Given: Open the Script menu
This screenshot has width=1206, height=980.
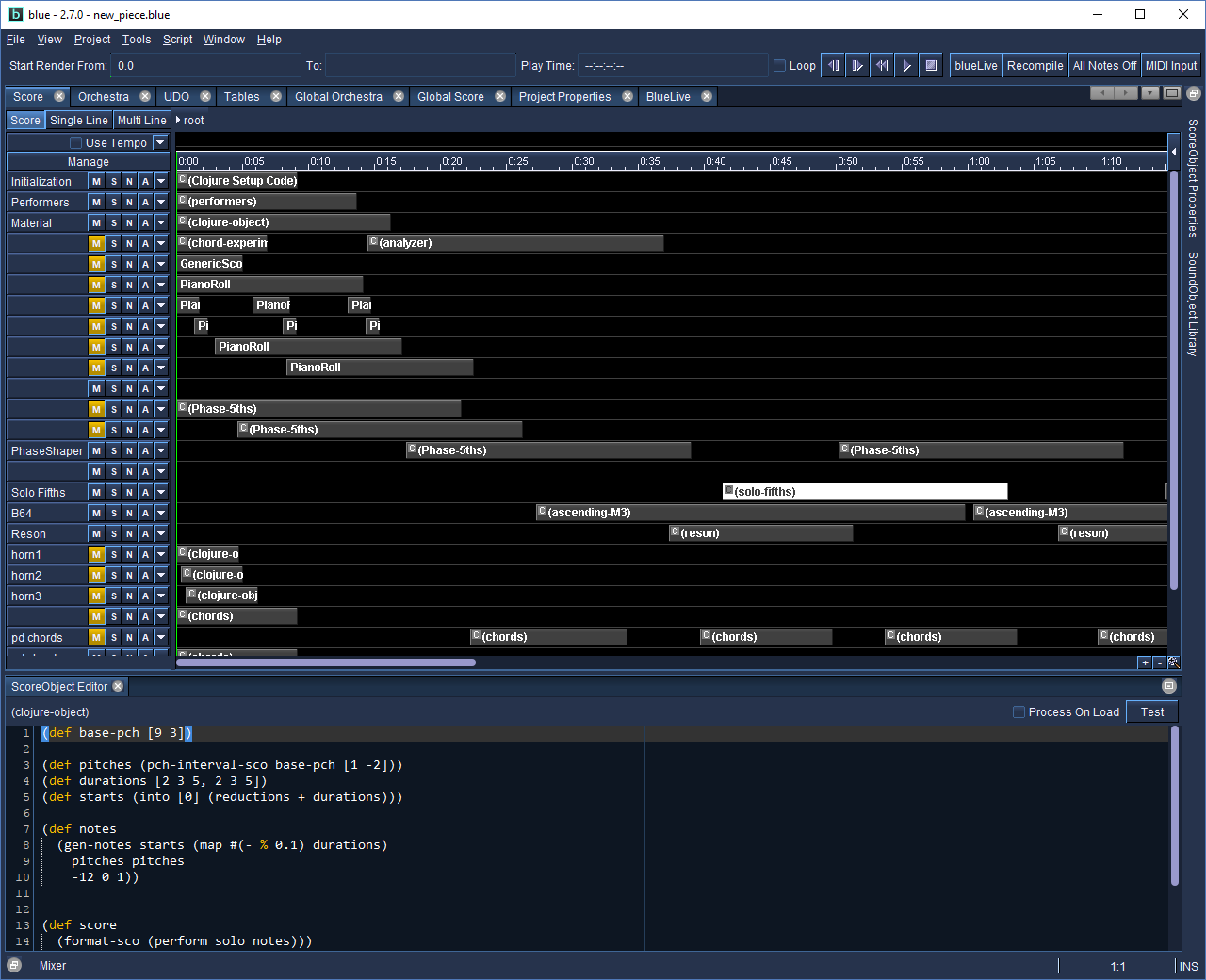Looking at the screenshot, I should (x=177, y=40).
